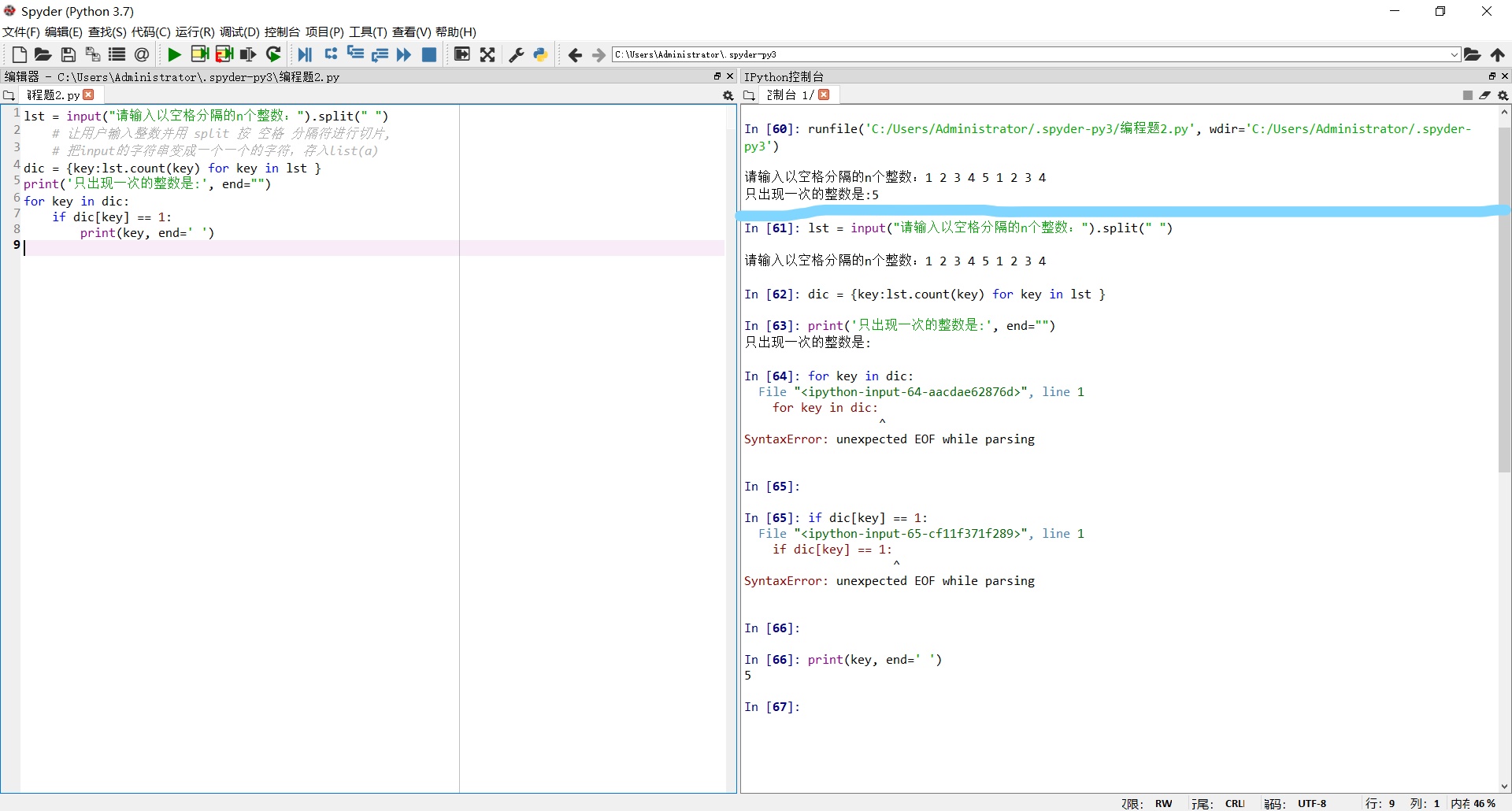Image resolution: width=1512 pixels, height=811 pixels.
Task: Change to parent directory
Action: coord(1498,54)
